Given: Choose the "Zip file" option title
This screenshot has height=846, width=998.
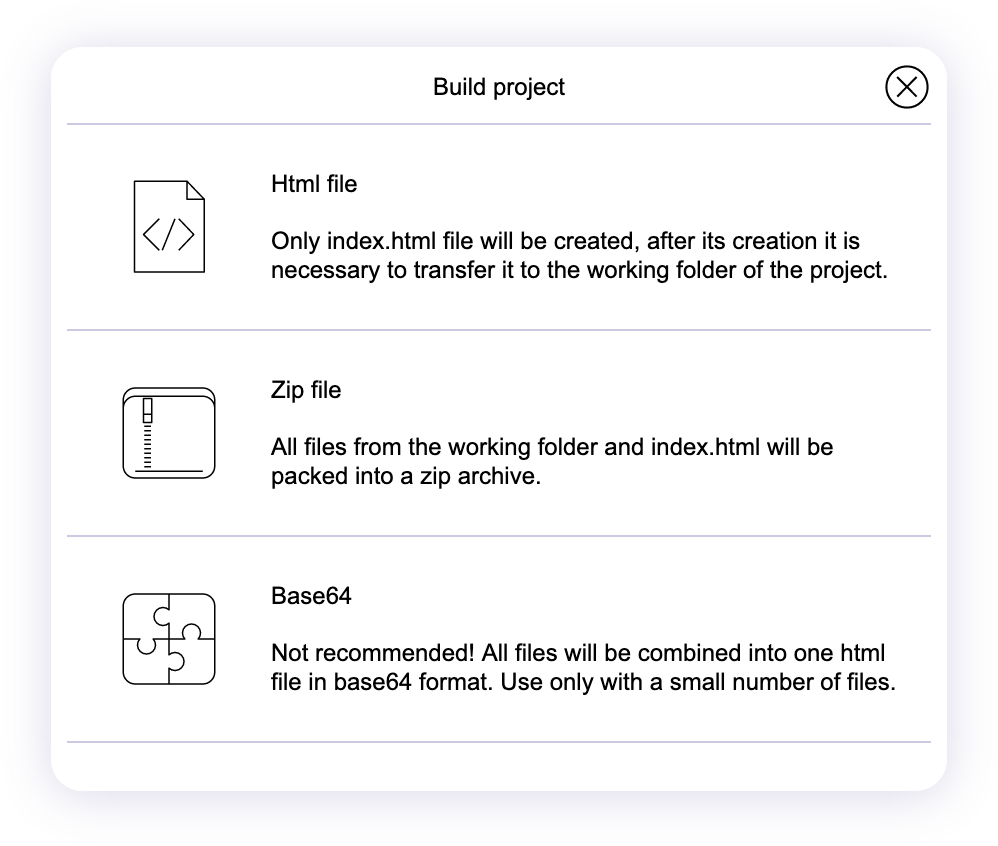Looking at the screenshot, I should [x=306, y=390].
